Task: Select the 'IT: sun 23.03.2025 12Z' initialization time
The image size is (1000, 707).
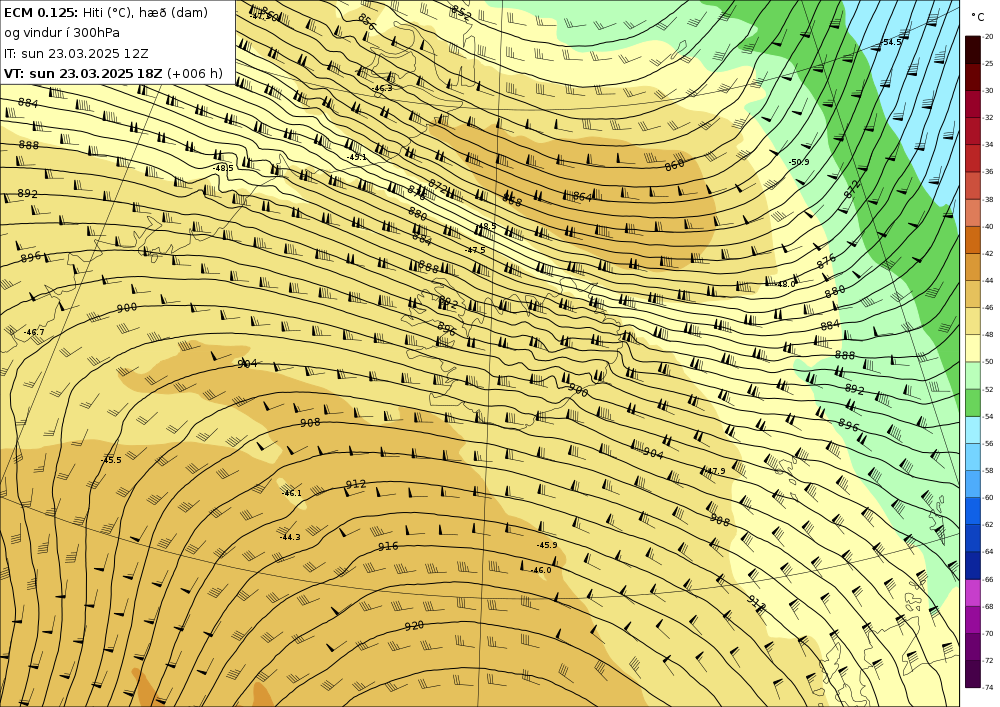Action: click(x=76, y=54)
